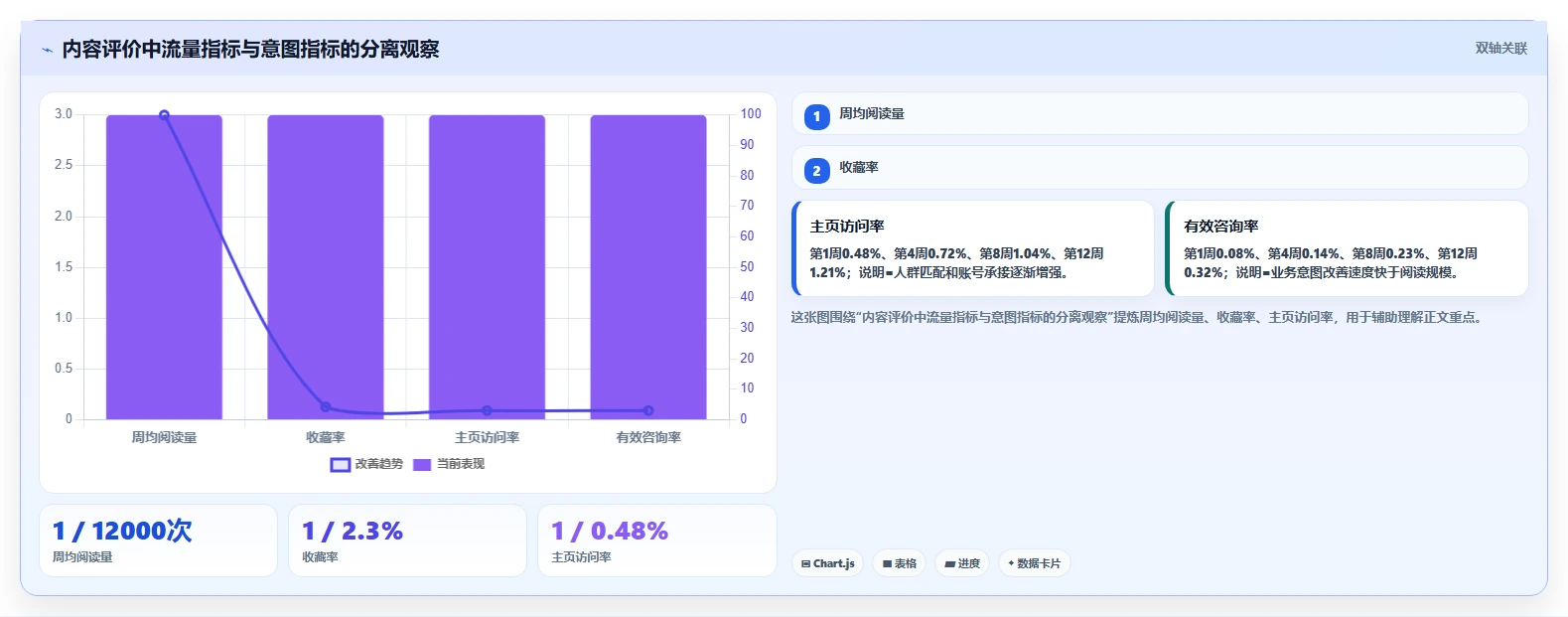This screenshot has width=1568, height=617.
Task: Click the 表格 tag chip
Action: (899, 563)
